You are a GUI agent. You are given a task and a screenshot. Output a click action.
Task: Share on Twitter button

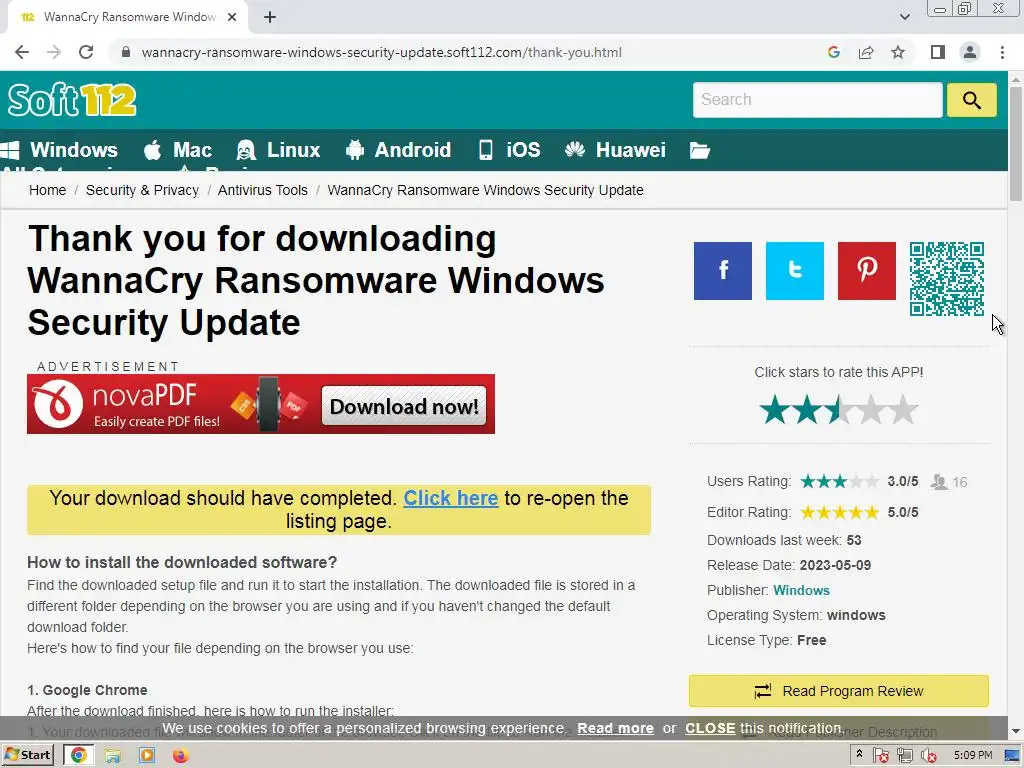[x=795, y=271]
